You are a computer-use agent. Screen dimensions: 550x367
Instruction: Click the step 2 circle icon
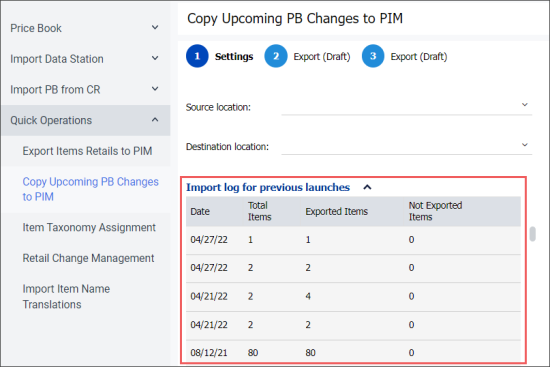pos(276,56)
